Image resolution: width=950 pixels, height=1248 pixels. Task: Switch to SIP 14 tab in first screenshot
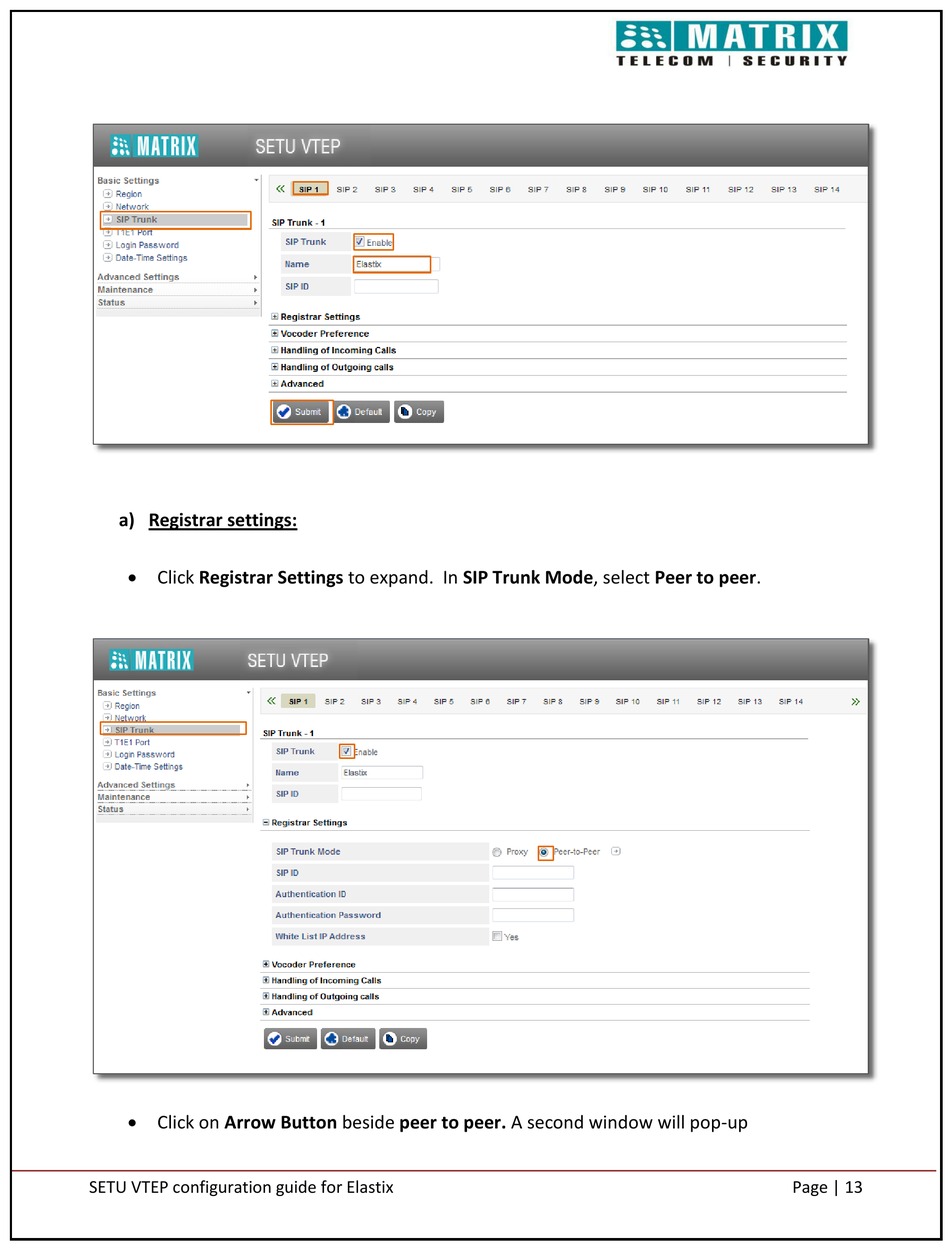click(x=826, y=189)
